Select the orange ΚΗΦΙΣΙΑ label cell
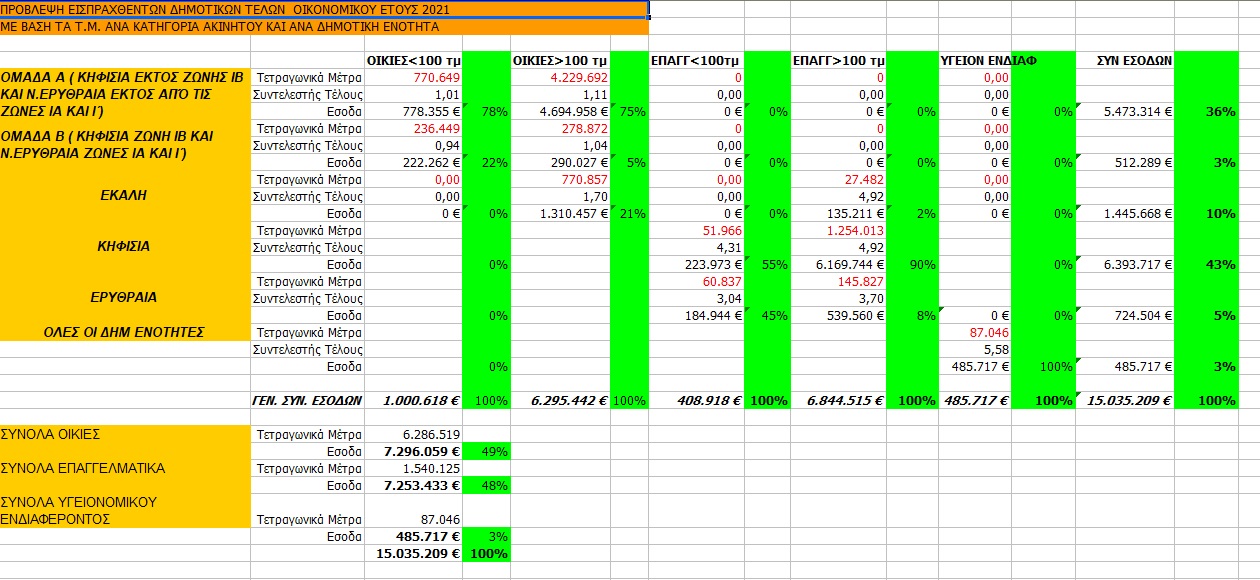Screen dimensions: 1260x580 (124, 246)
